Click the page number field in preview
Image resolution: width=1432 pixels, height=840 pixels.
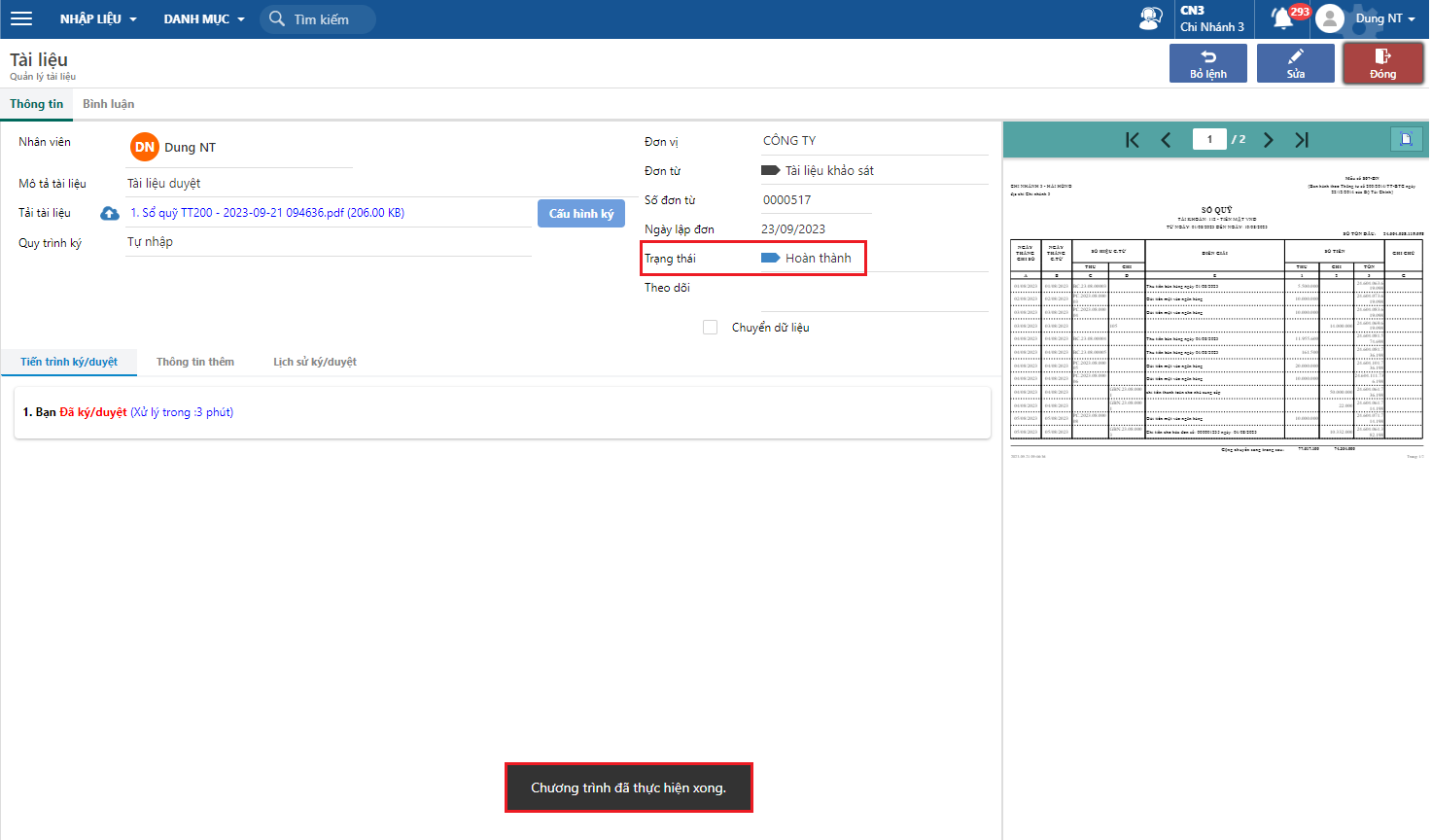[1209, 139]
